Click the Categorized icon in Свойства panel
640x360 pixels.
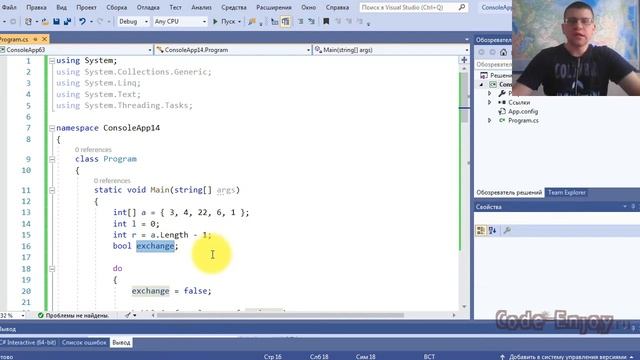(481, 231)
